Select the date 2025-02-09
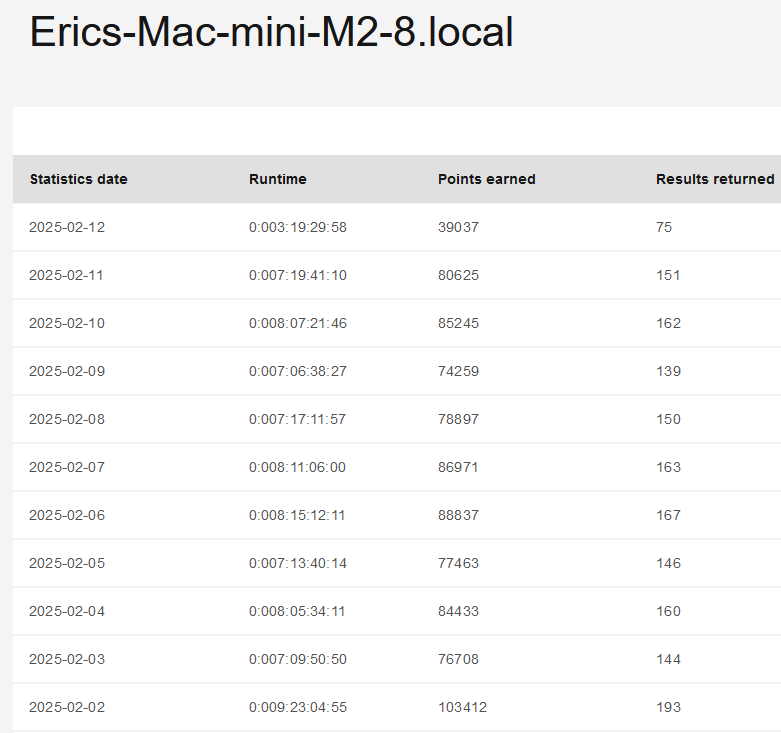 point(67,371)
